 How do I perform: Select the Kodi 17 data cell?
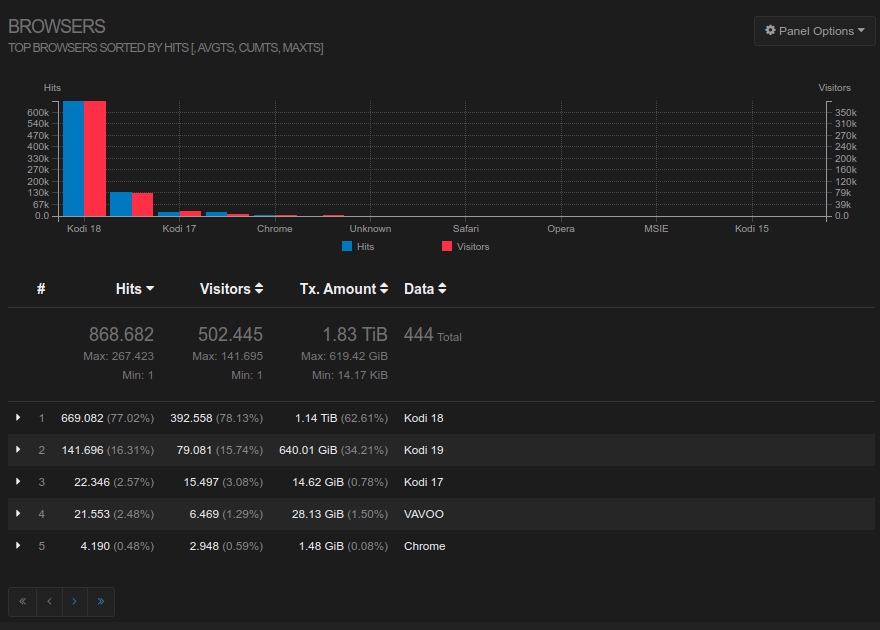pos(424,482)
